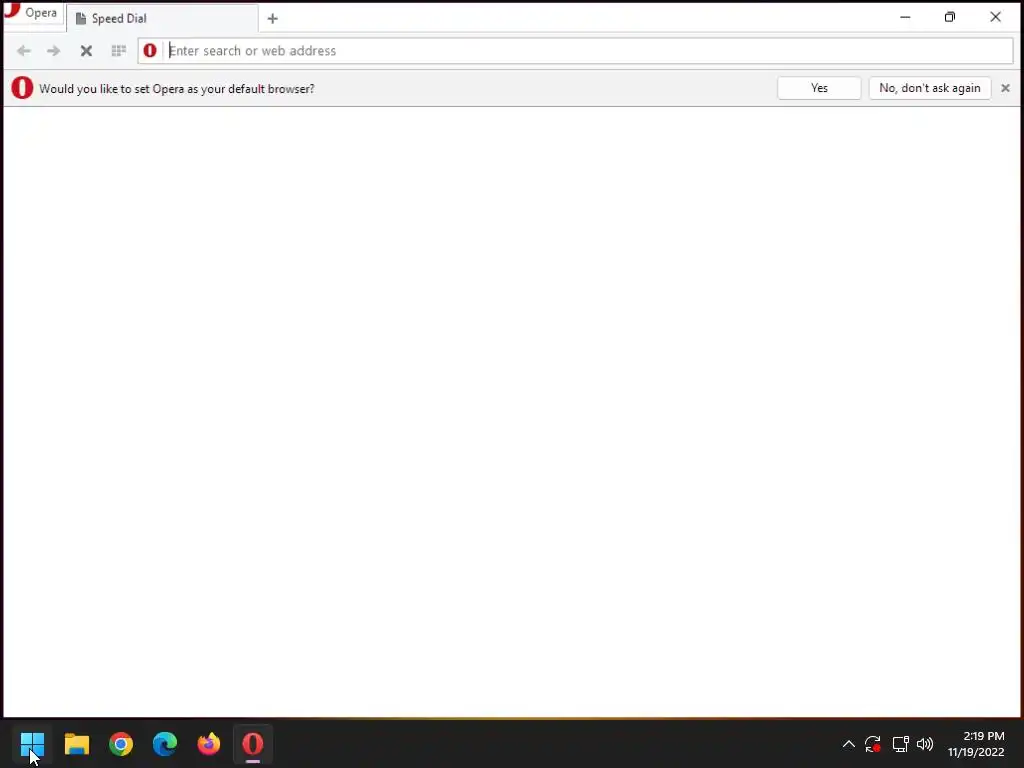Open the volume control tray icon
This screenshot has width=1024, height=768.
coord(925,744)
